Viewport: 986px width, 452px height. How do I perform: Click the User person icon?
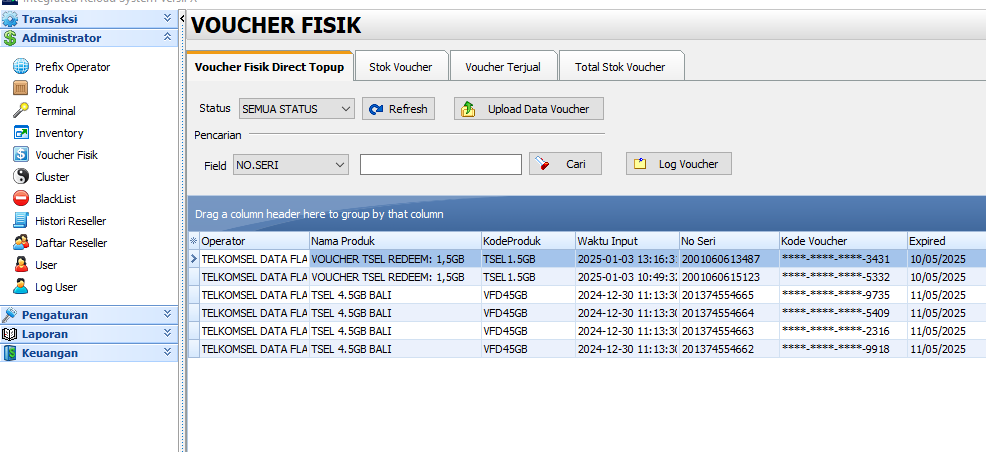point(21,265)
